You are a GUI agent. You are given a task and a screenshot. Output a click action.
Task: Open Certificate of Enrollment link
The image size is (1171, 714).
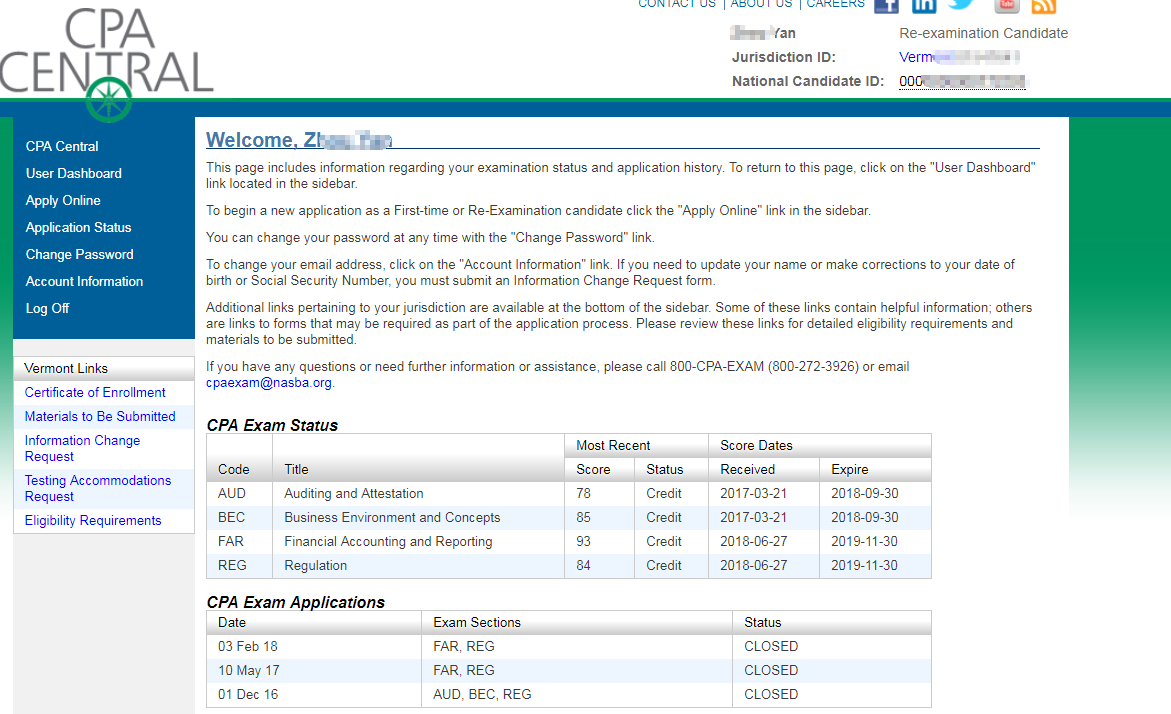coord(95,392)
